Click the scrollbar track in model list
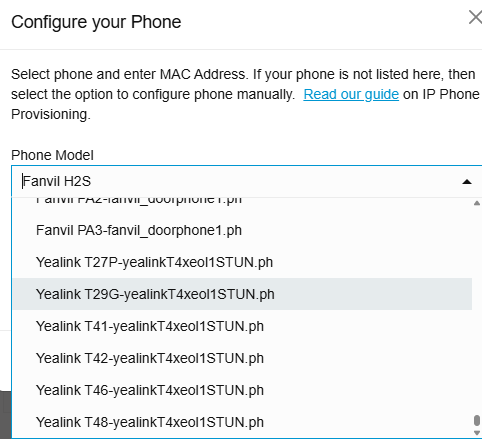This screenshot has width=482, height=439. point(477,310)
